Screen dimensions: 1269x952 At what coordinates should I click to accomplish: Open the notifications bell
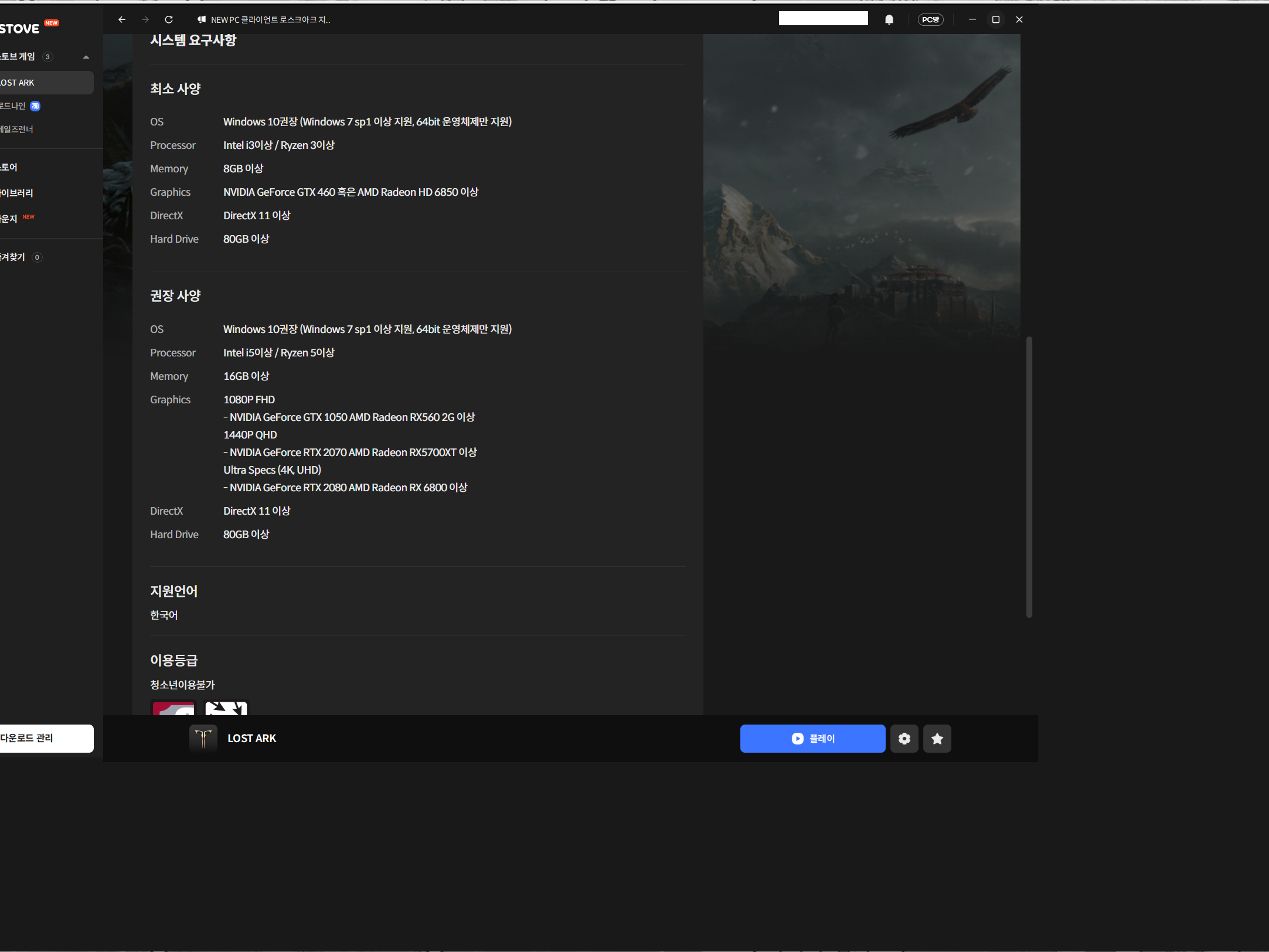click(889, 19)
